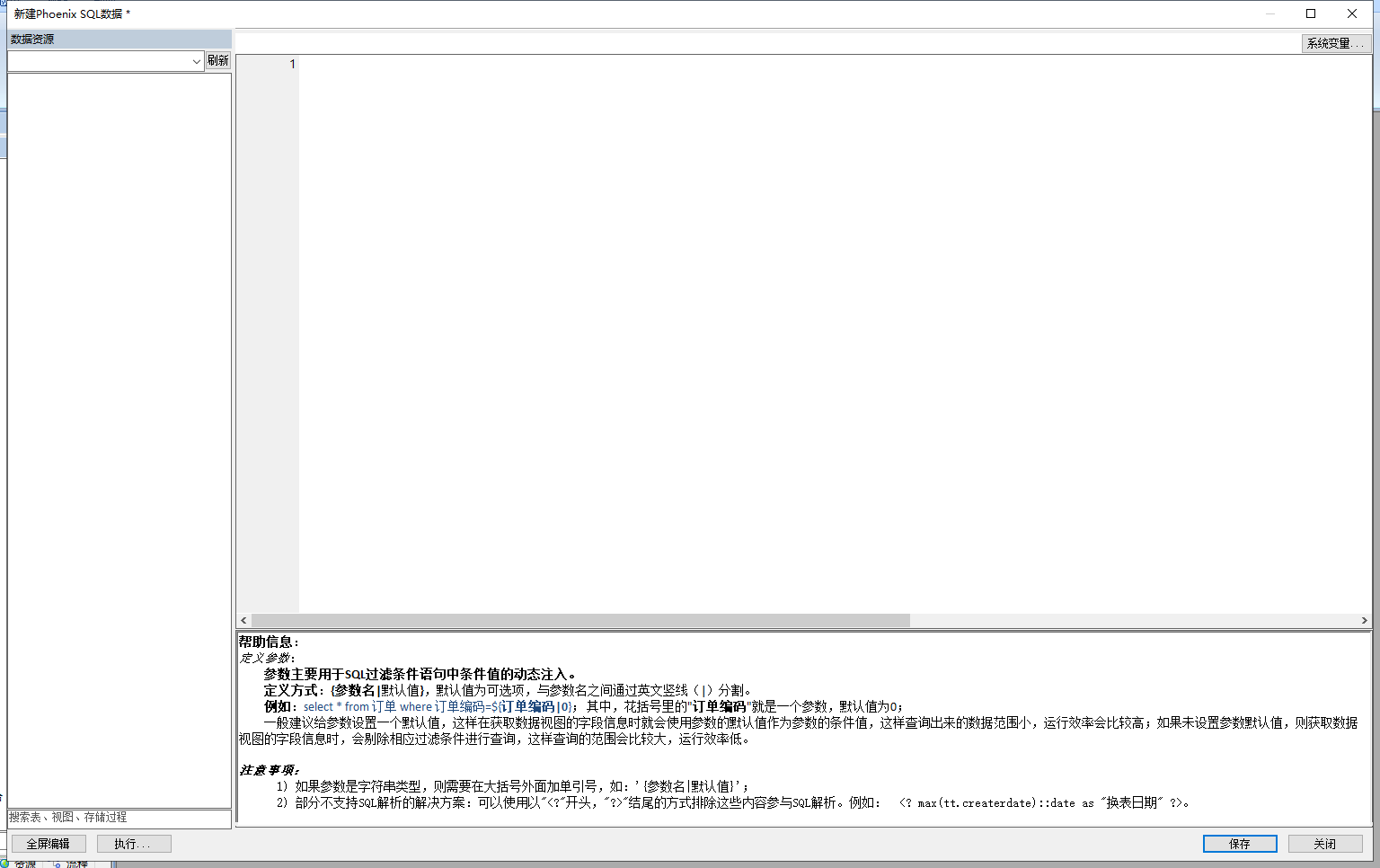Click the 关闭 button at bottom right
This screenshot has height=868, width=1380.
point(1324,844)
